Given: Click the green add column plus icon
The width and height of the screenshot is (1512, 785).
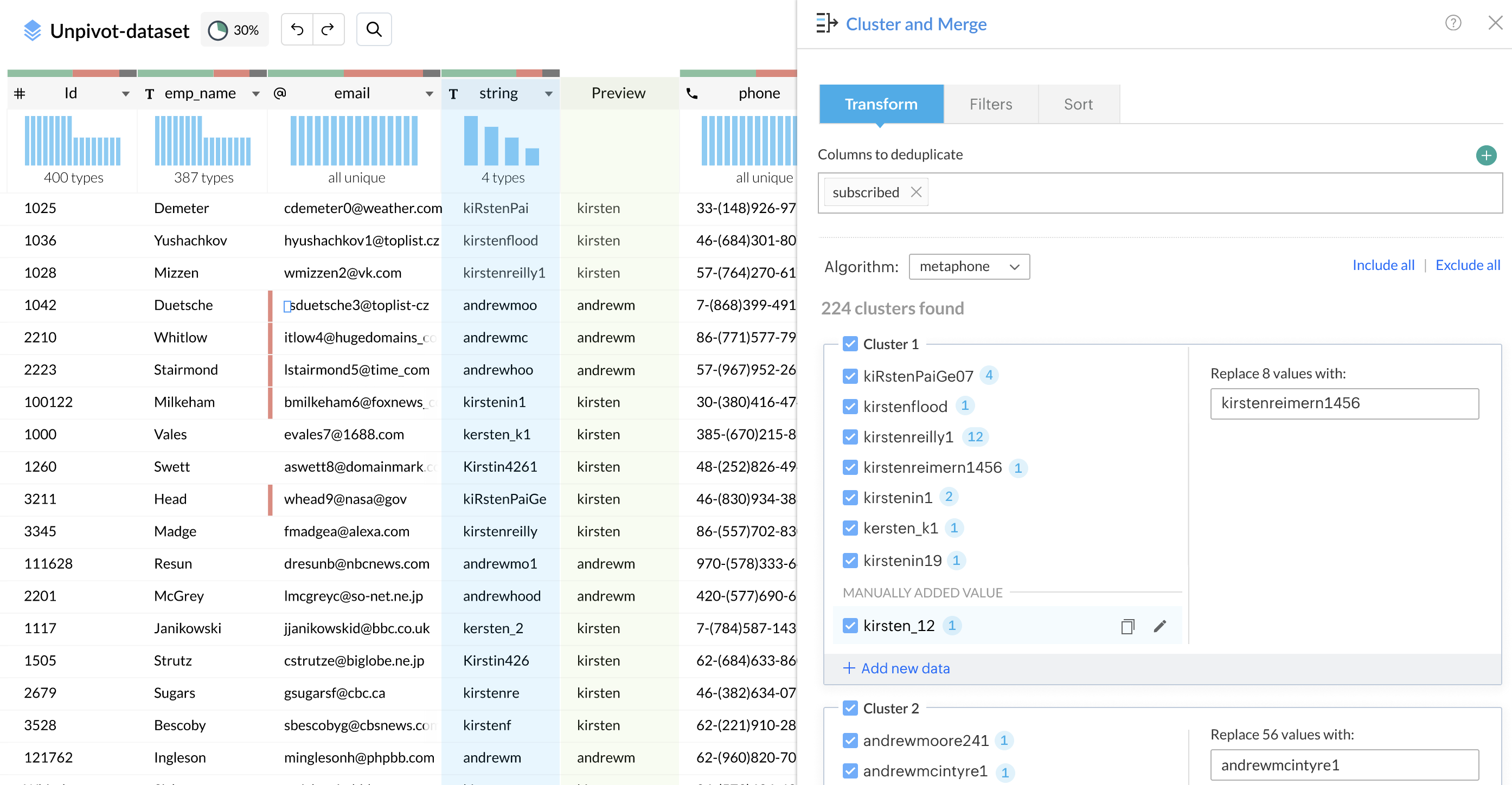Looking at the screenshot, I should click(1485, 155).
